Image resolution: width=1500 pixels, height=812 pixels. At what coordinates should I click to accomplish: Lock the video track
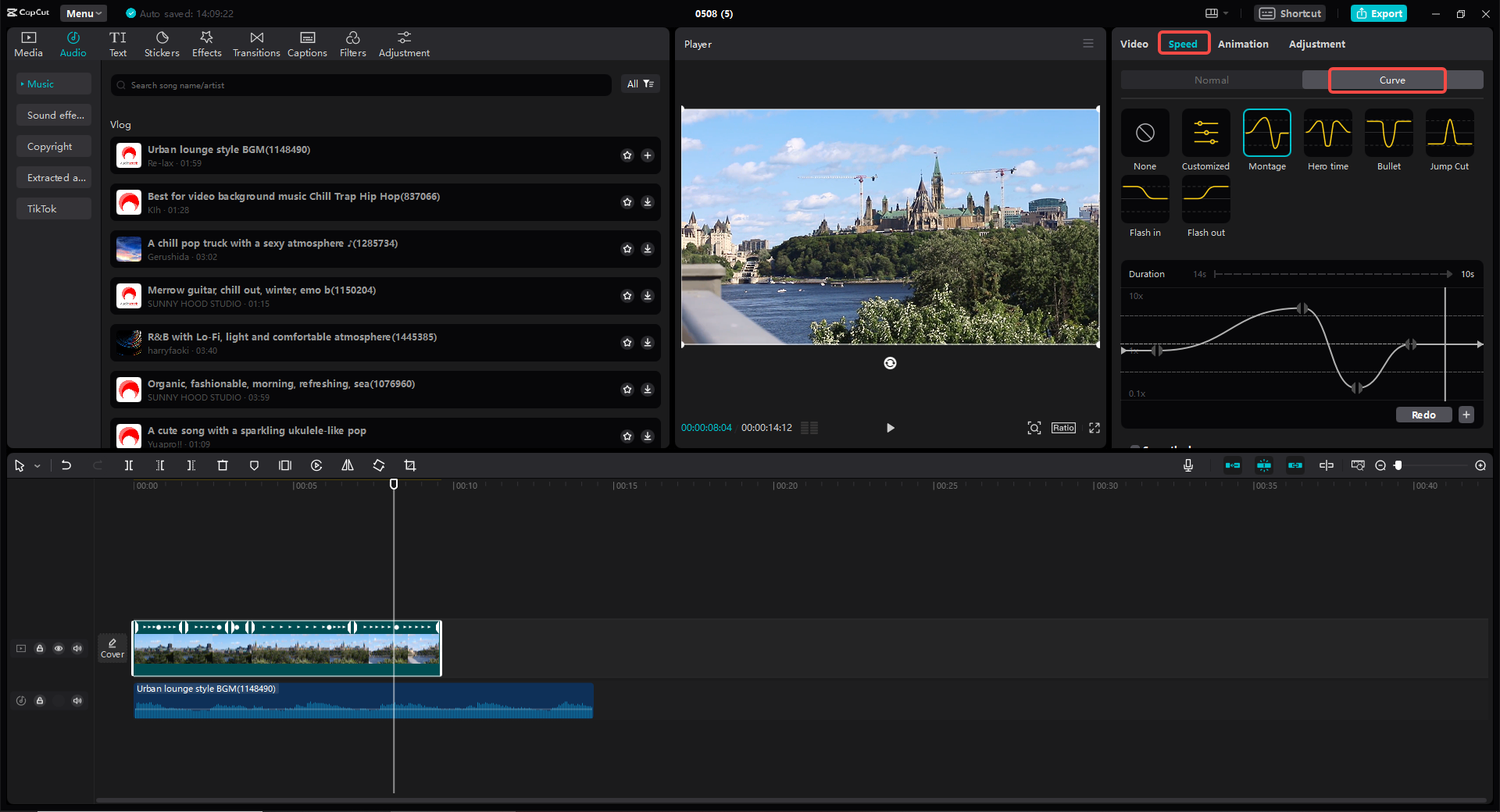(40, 648)
